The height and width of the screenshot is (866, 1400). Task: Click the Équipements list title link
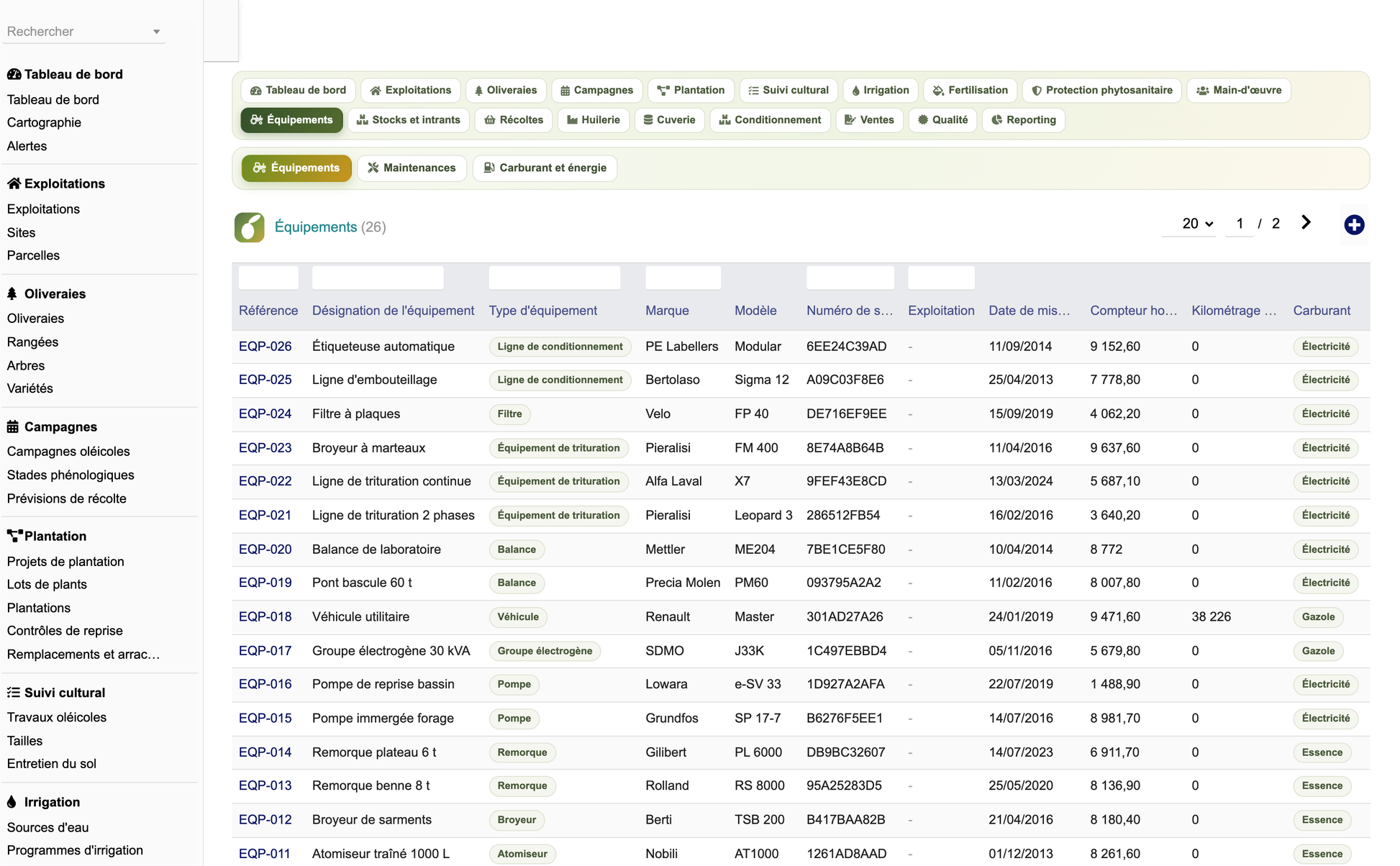(316, 227)
